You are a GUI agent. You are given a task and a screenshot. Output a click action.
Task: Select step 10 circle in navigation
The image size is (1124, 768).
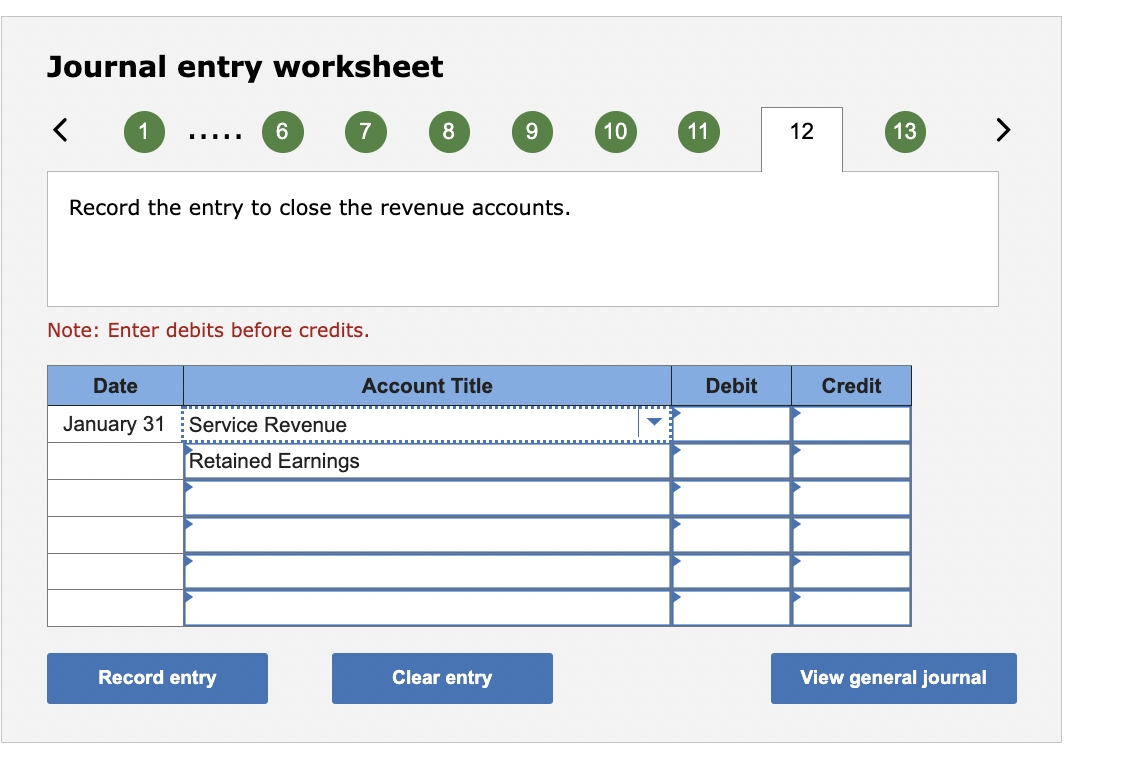point(615,131)
